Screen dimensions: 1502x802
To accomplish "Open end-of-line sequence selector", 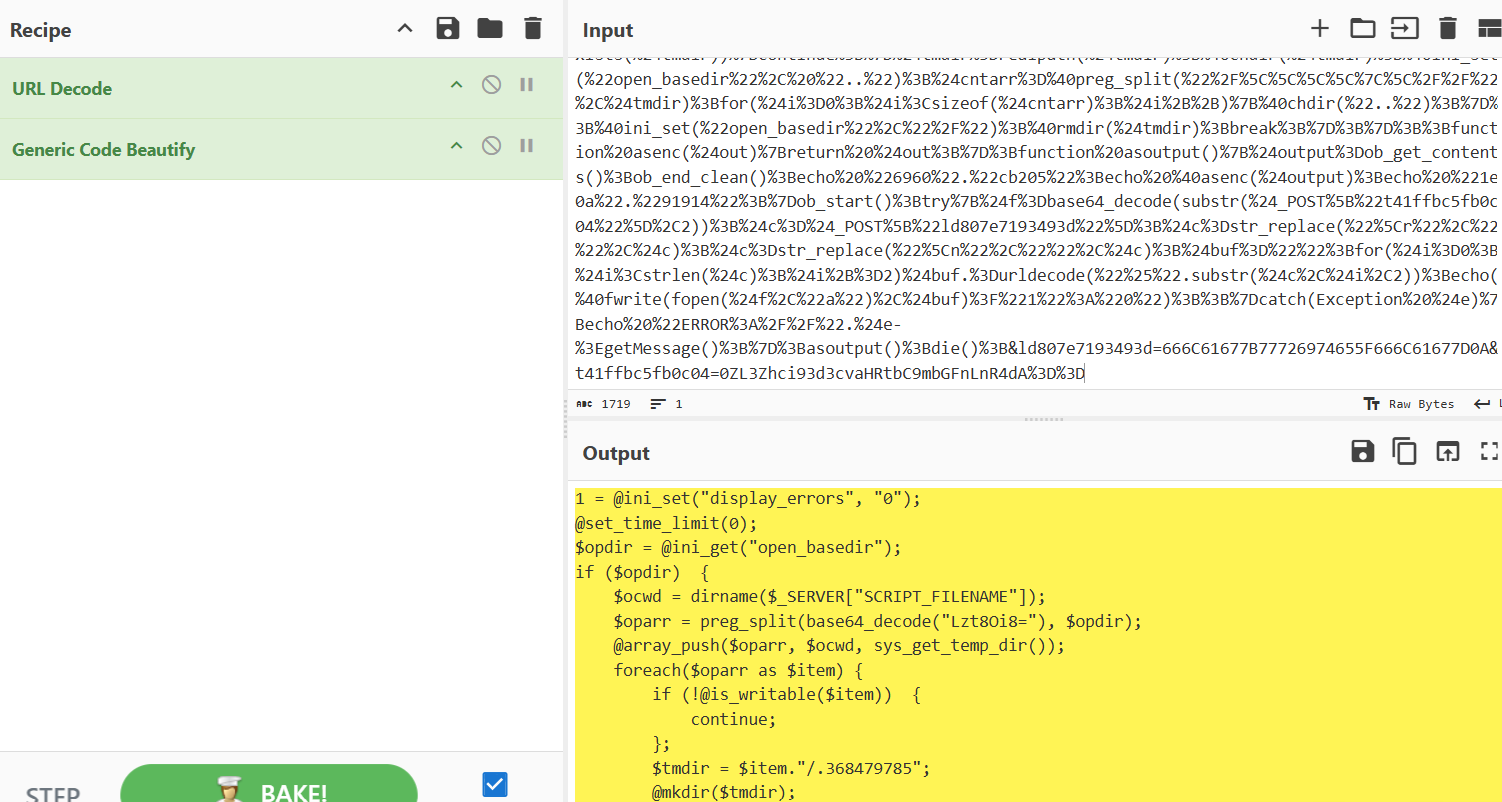I will (1488, 404).
